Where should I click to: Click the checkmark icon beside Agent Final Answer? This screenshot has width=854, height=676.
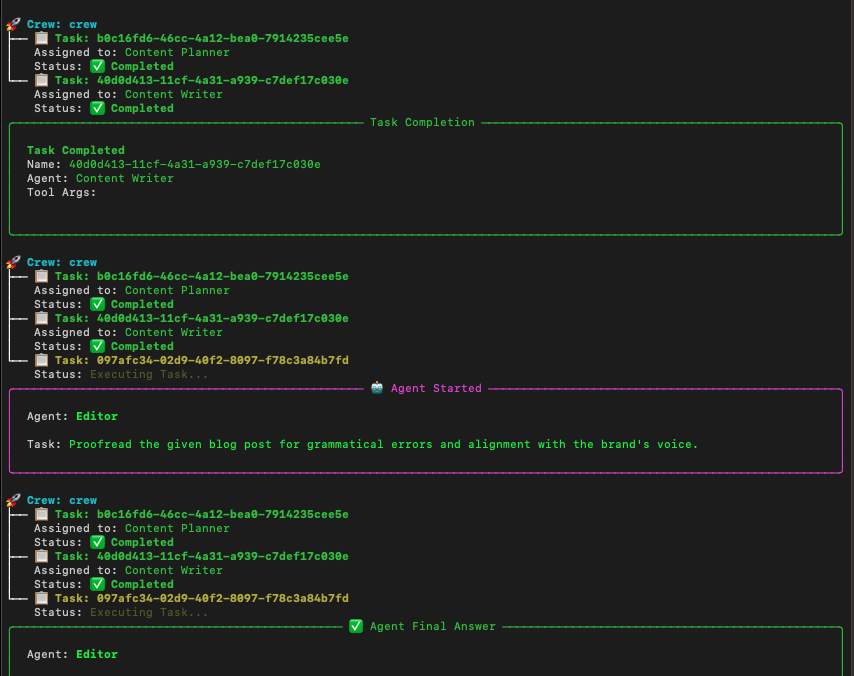pyautogui.click(x=356, y=626)
